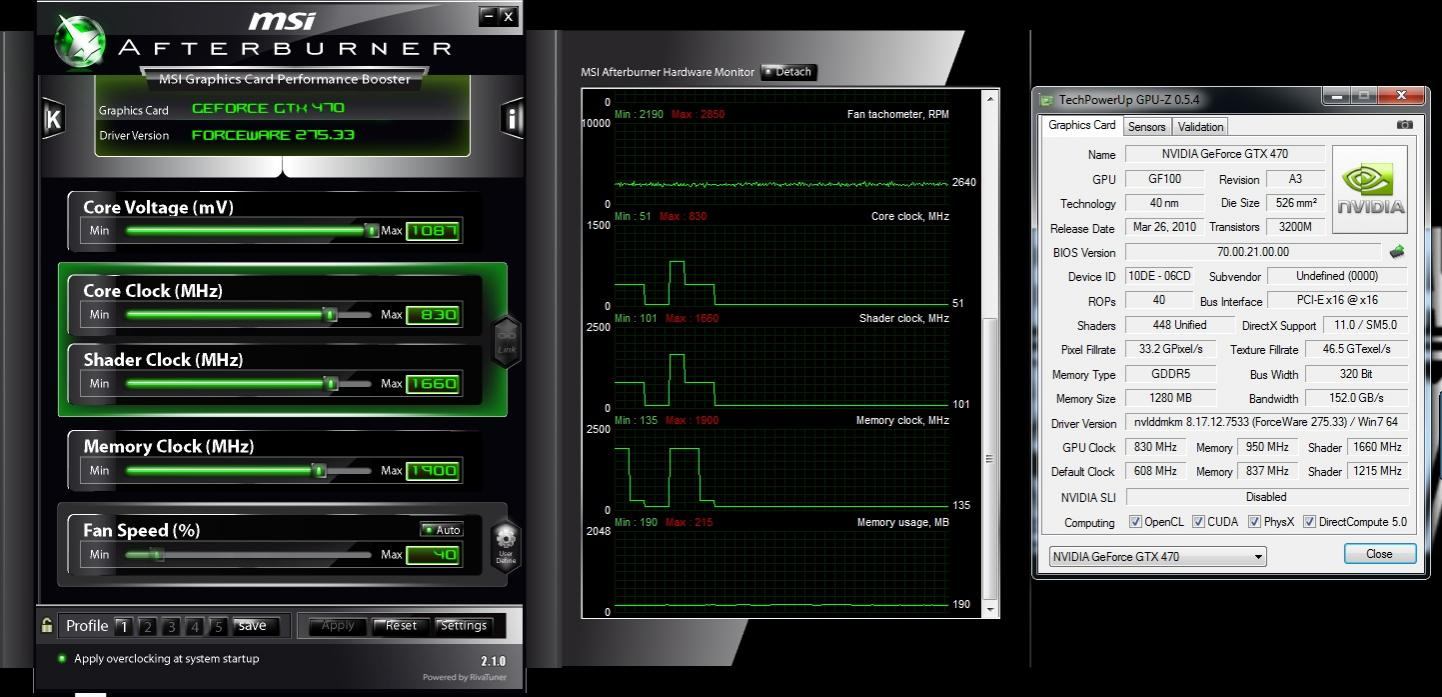Toggle Apply overclocking at system startup
Viewport: 1442px width, 697px height.
(x=62, y=659)
